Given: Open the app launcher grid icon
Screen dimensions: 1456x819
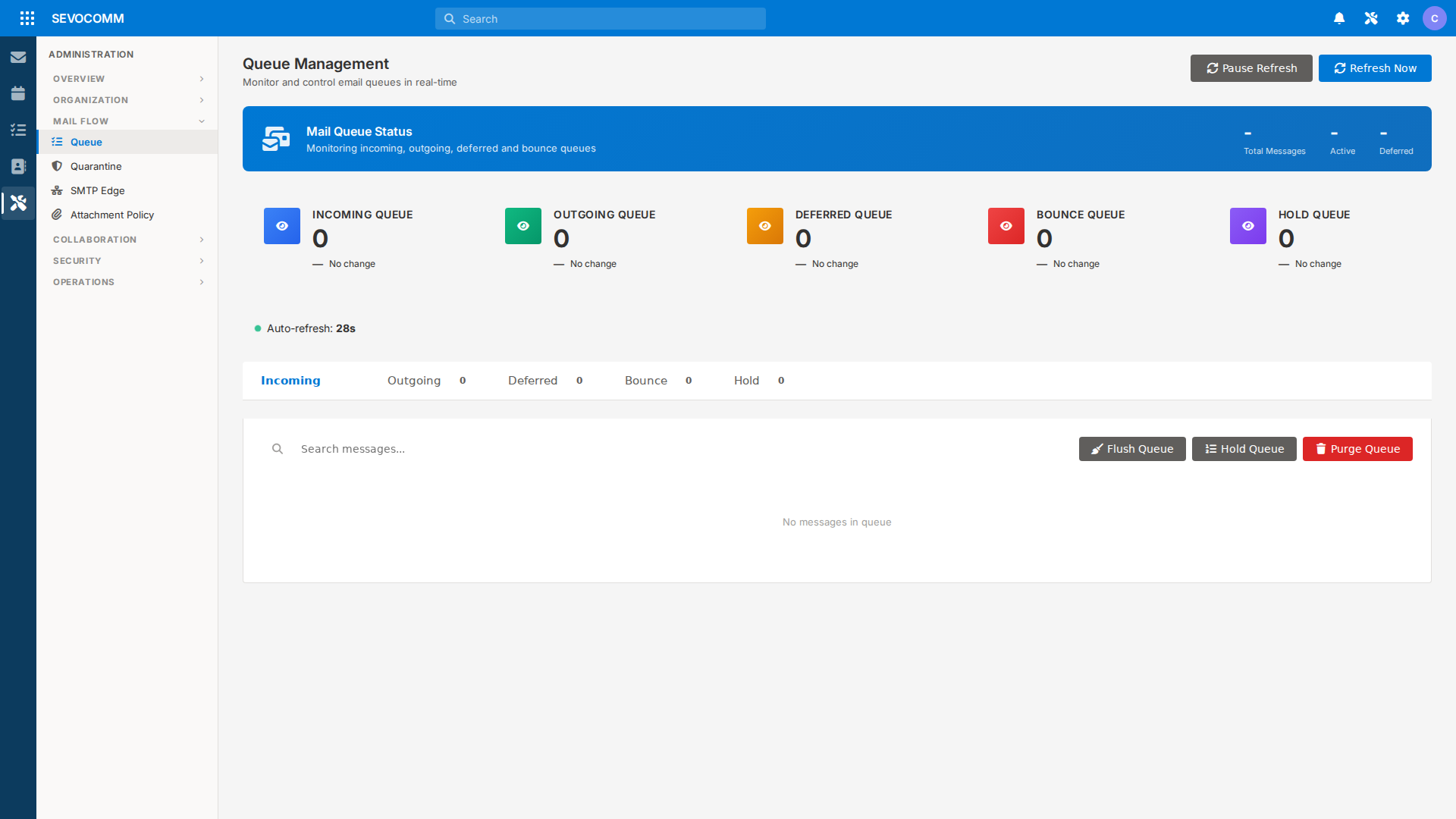Looking at the screenshot, I should [x=27, y=18].
